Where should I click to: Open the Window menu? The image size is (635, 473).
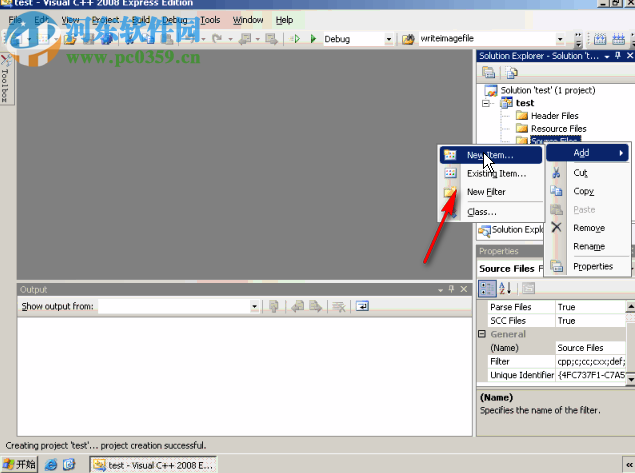coord(248,20)
